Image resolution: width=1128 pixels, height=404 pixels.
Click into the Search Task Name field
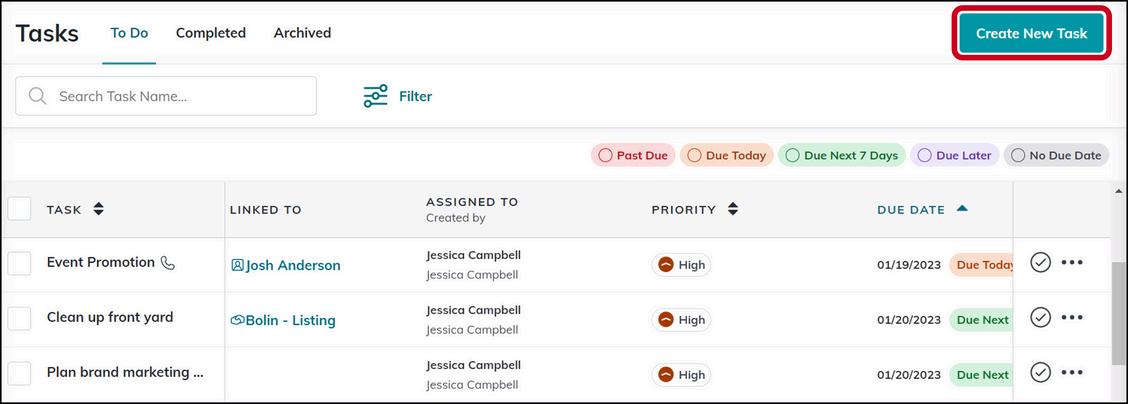tap(180, 96)
